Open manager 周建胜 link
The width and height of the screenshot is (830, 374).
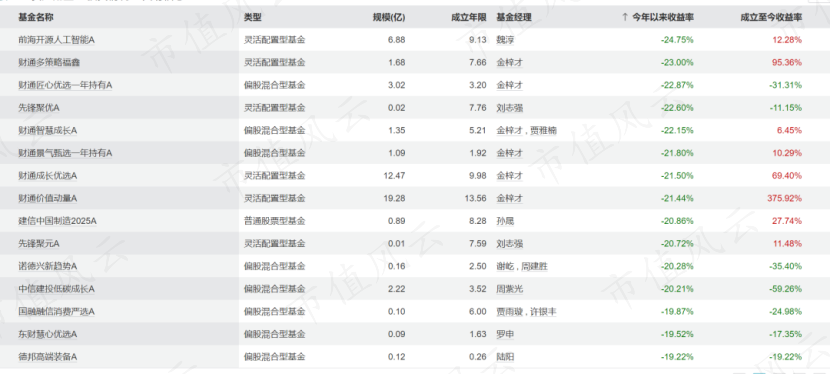(x=535, y=267)
